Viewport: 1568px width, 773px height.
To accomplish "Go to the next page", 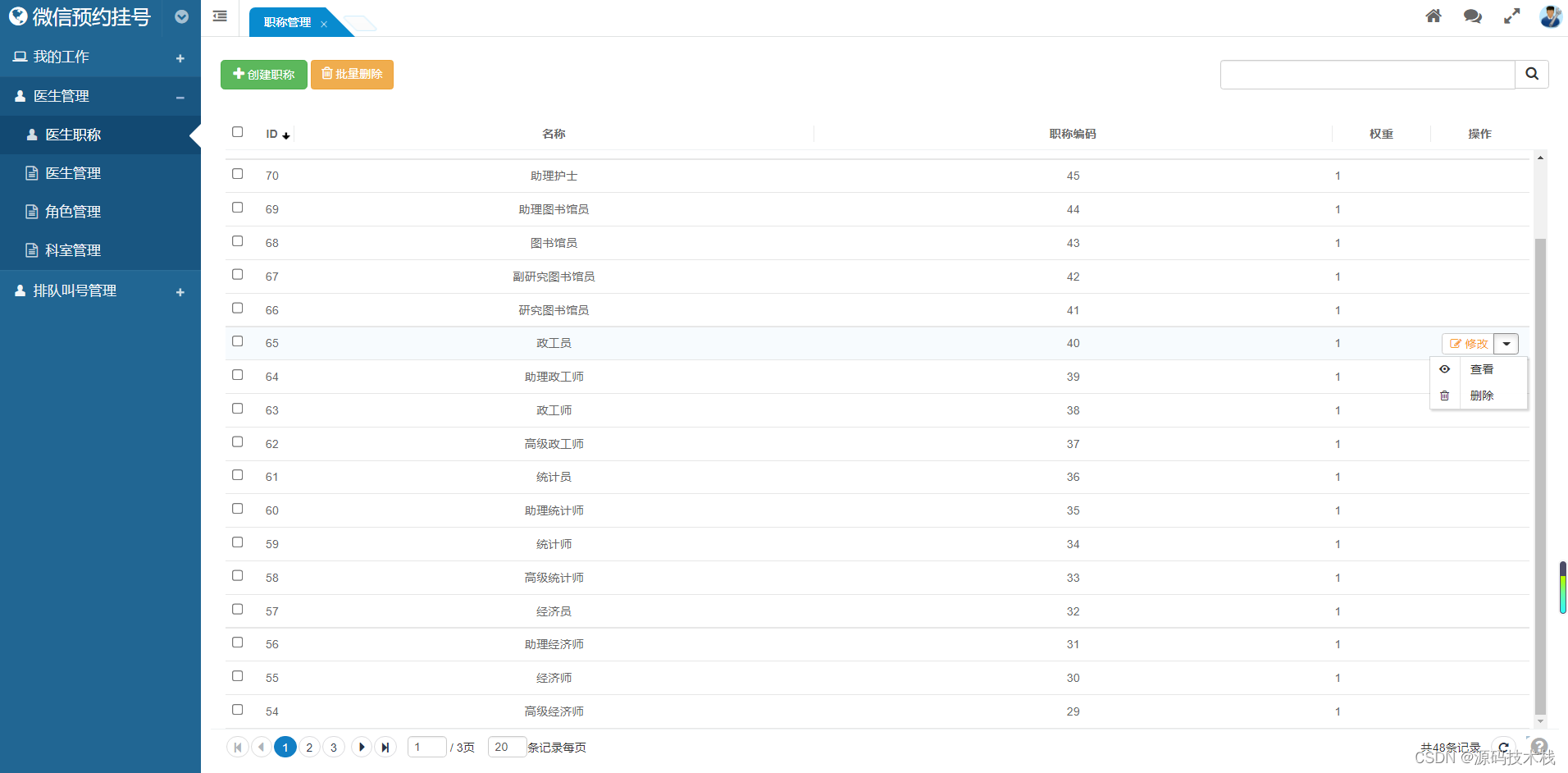I will point(362,747).
